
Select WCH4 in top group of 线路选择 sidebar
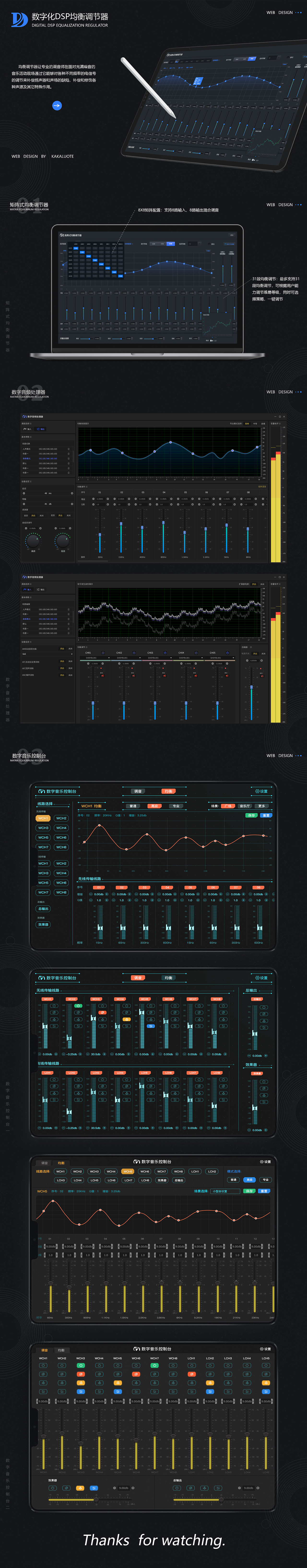click(61, 828)
